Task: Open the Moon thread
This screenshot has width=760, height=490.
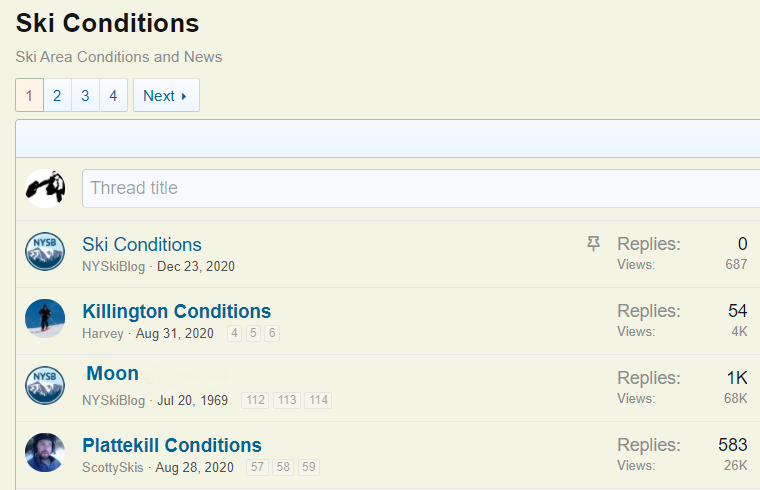Action: (112, 374)
